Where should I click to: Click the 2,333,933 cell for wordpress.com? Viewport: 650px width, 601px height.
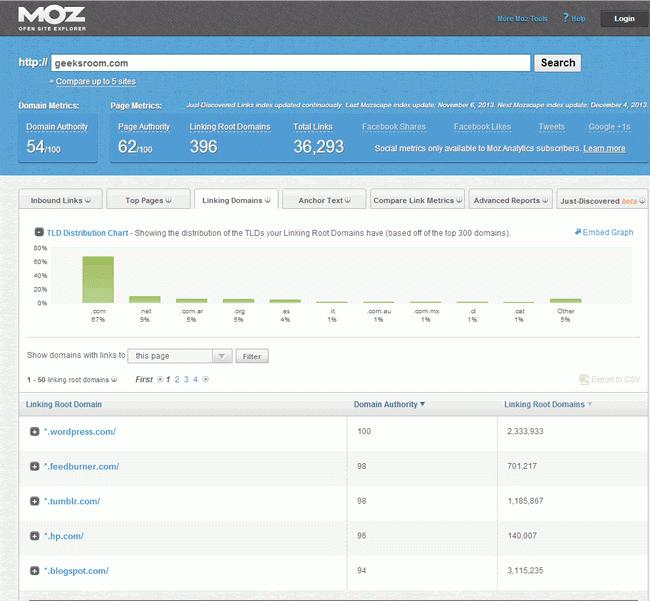click(525, 431)
